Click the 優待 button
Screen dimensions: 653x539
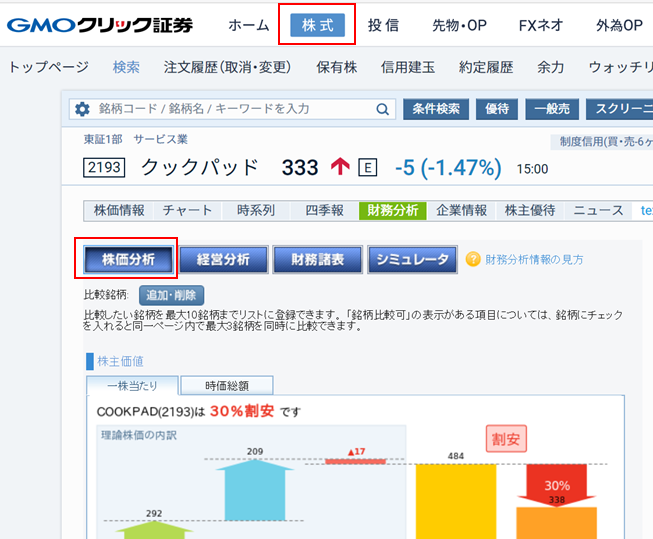[x=497, y=109]
